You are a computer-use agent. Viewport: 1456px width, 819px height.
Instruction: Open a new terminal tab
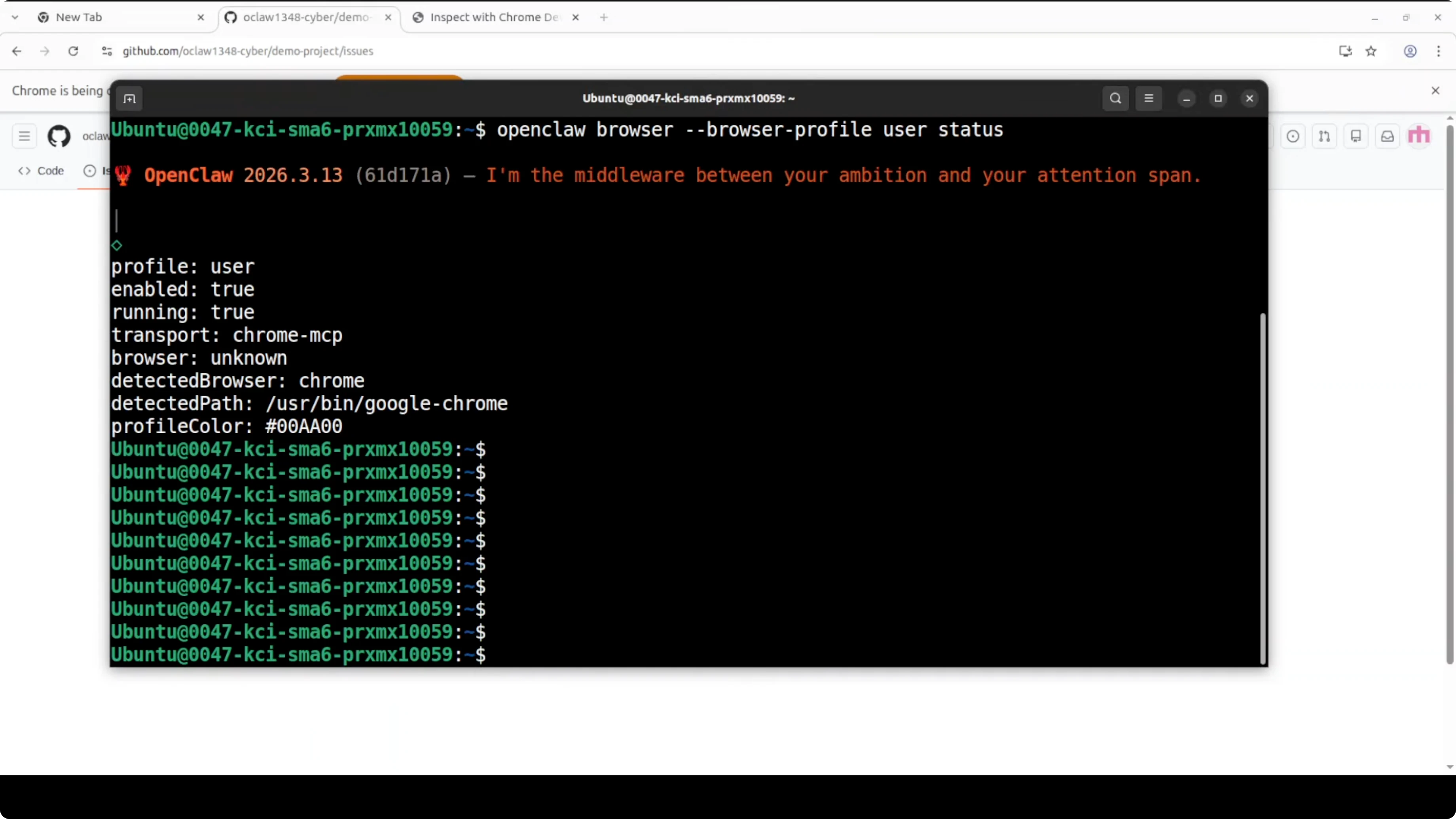coord(129,99)
